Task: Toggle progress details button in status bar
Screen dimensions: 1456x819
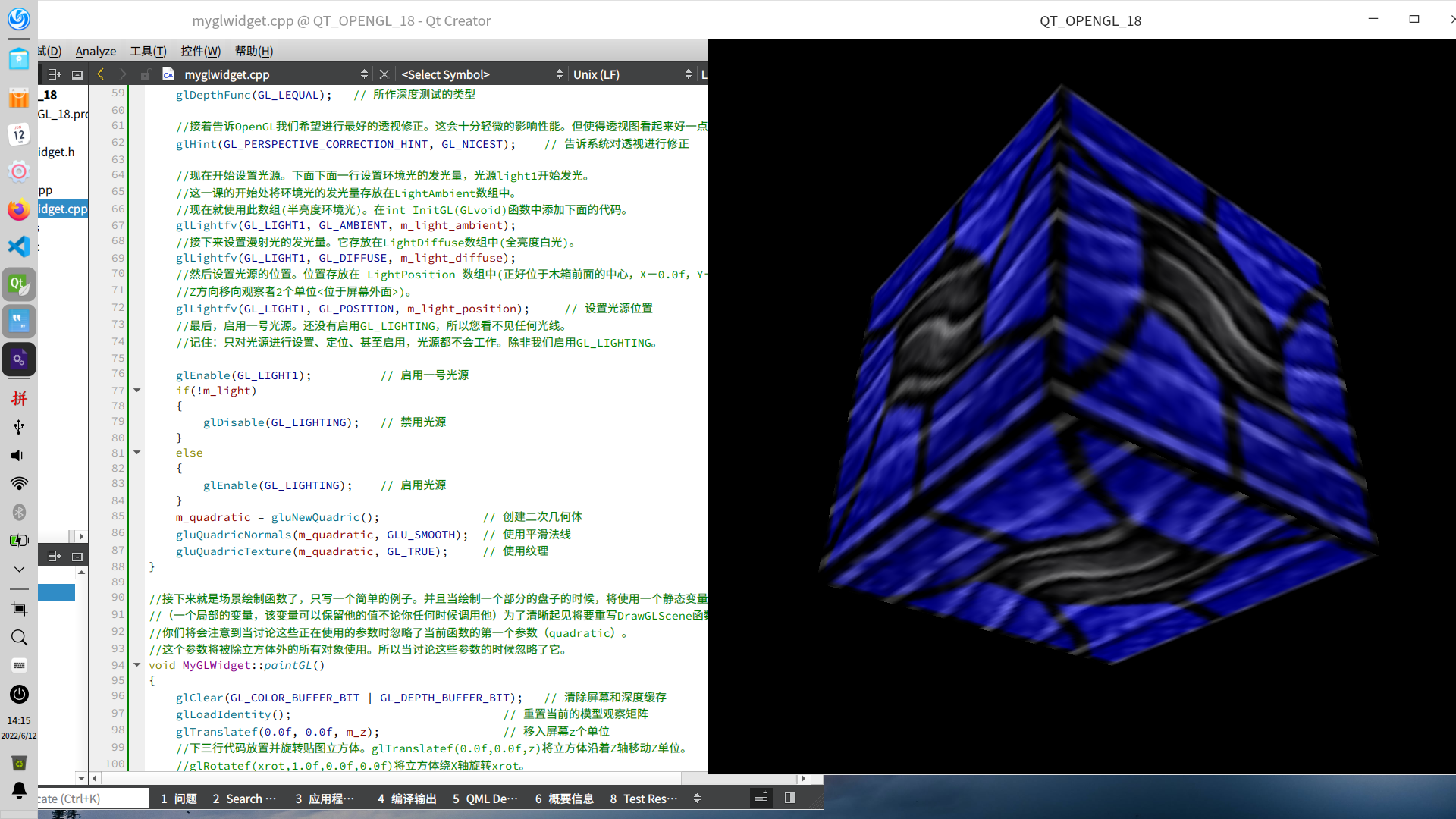Action: pyautogui.click(x=761, y=798)
